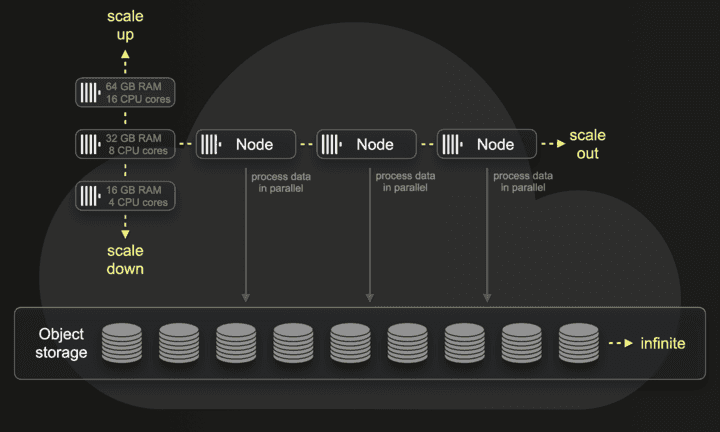Click the scale up arrowhead
The width and height of the screenshot is (720, 432).
tap(125, 54)
